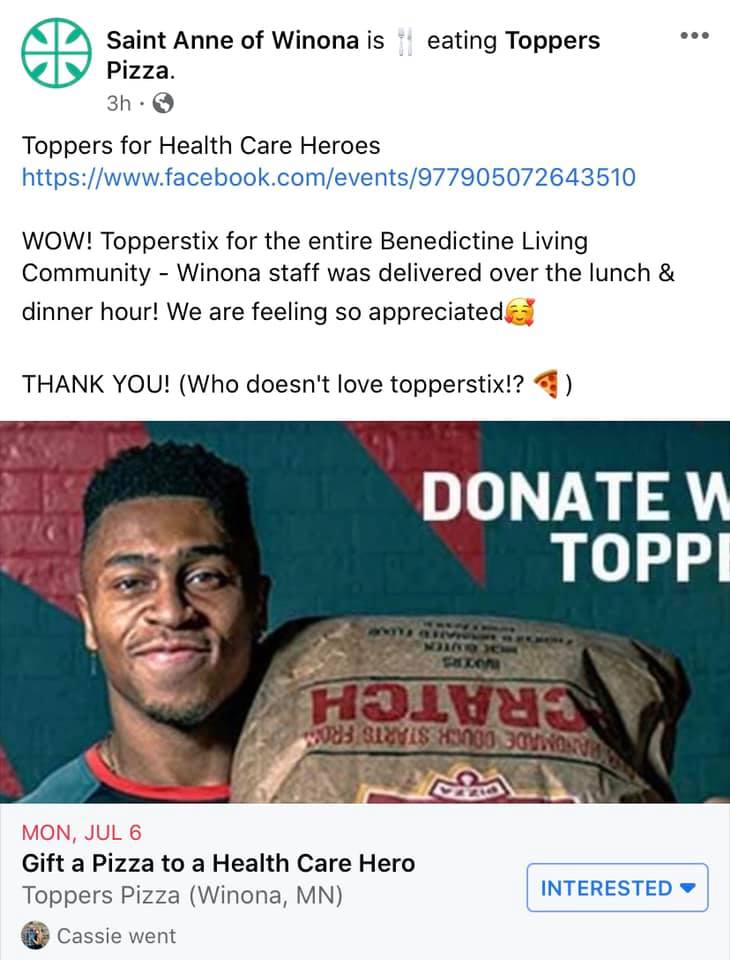The image size is (730, 960).
Task: Click the smiling hearts emoji
Action: pyautogui.click(x=520, y=312)
